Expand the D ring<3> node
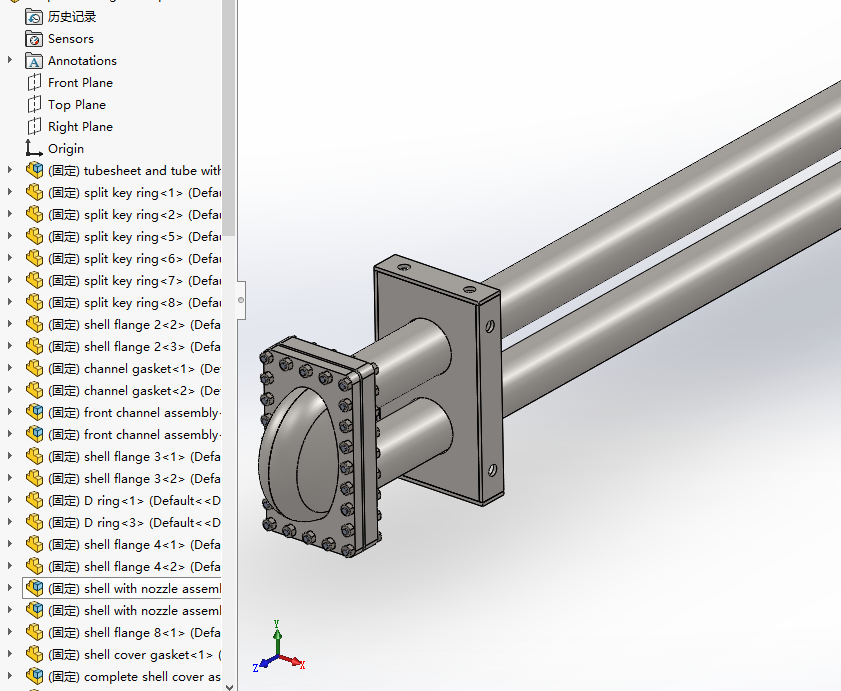 point(10,522)
